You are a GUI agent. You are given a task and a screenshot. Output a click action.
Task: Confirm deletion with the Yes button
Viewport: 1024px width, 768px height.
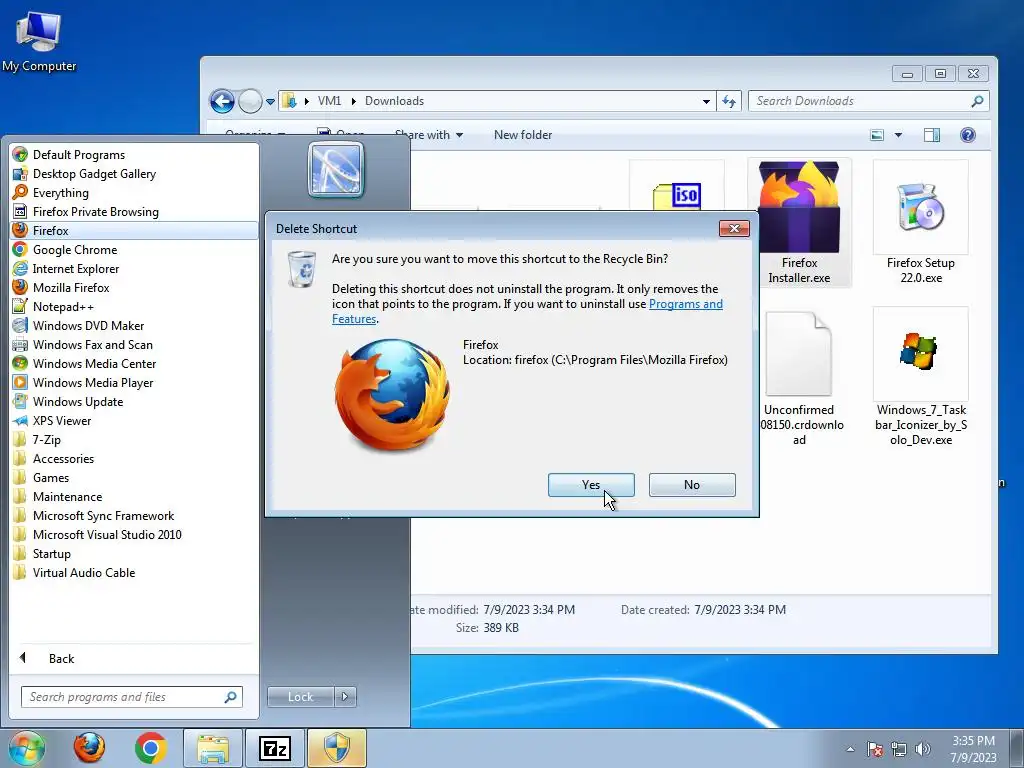coord(591,485)
